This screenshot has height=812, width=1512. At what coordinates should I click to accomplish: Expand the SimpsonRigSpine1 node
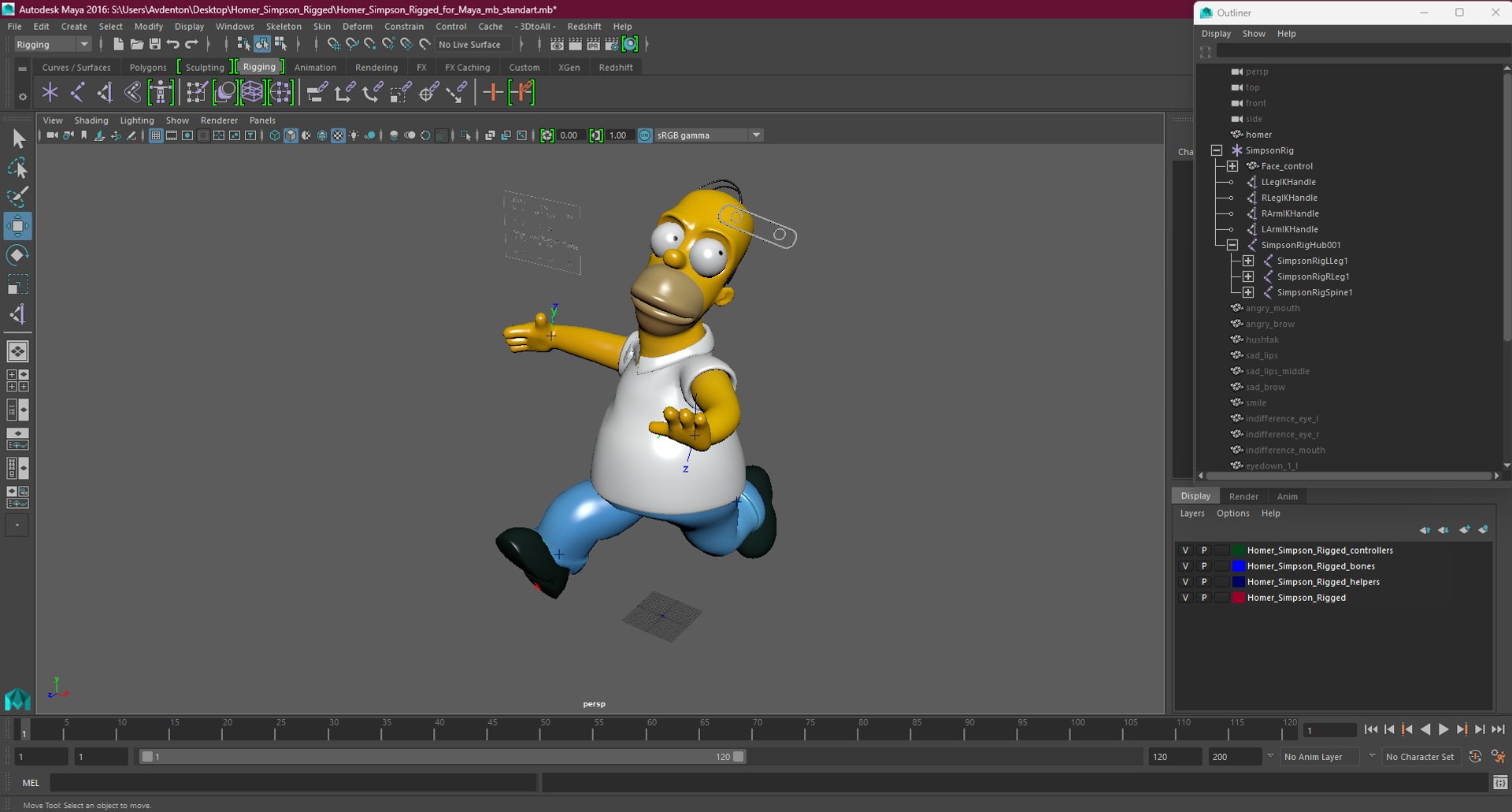click(x=1248, y=292)
